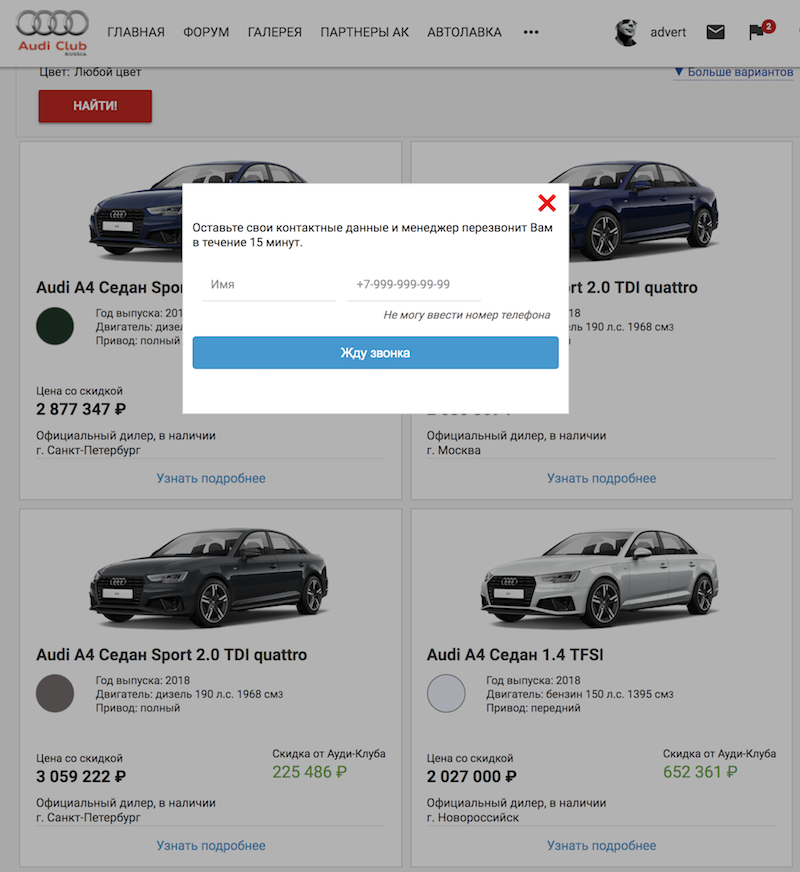This screenshot has width=800, height=872.
Task: Focus the phone number field
Action: [x=414, y=285]
